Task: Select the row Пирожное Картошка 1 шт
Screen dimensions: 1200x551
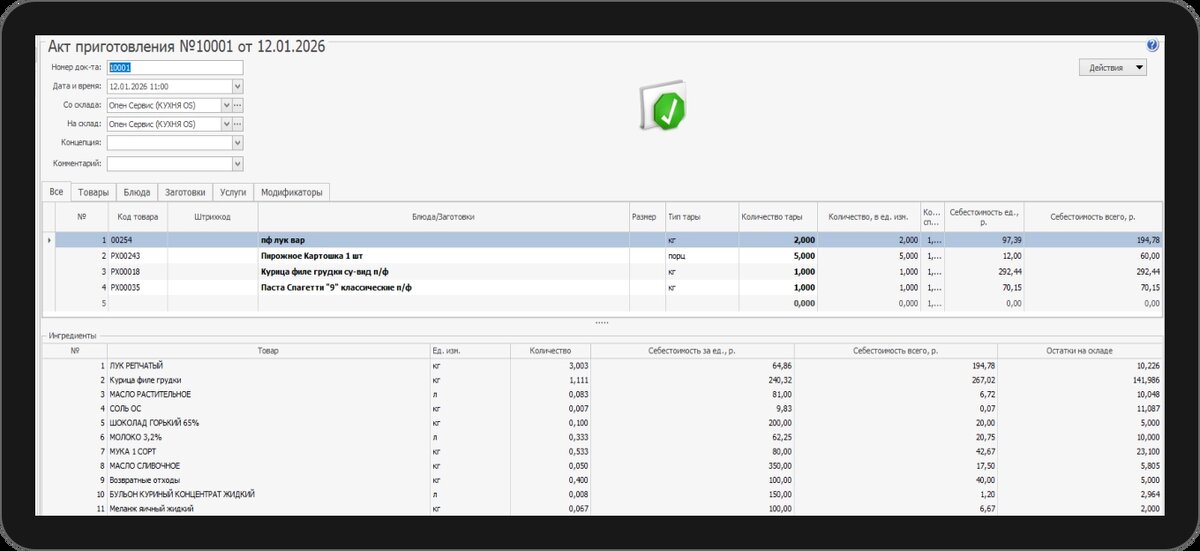Action: pyautogui.click(x=603, y=256)
